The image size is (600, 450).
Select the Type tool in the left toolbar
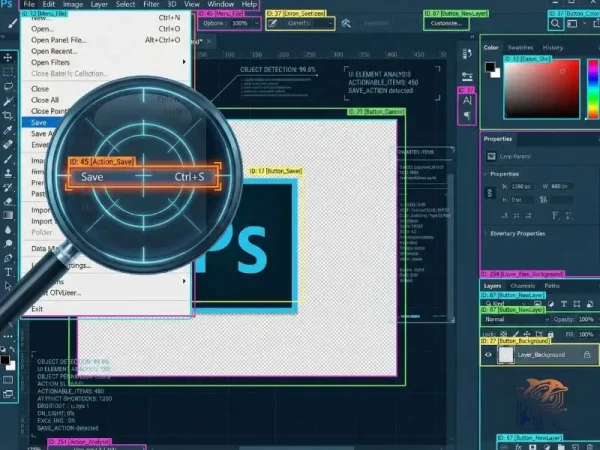[8, 272]
